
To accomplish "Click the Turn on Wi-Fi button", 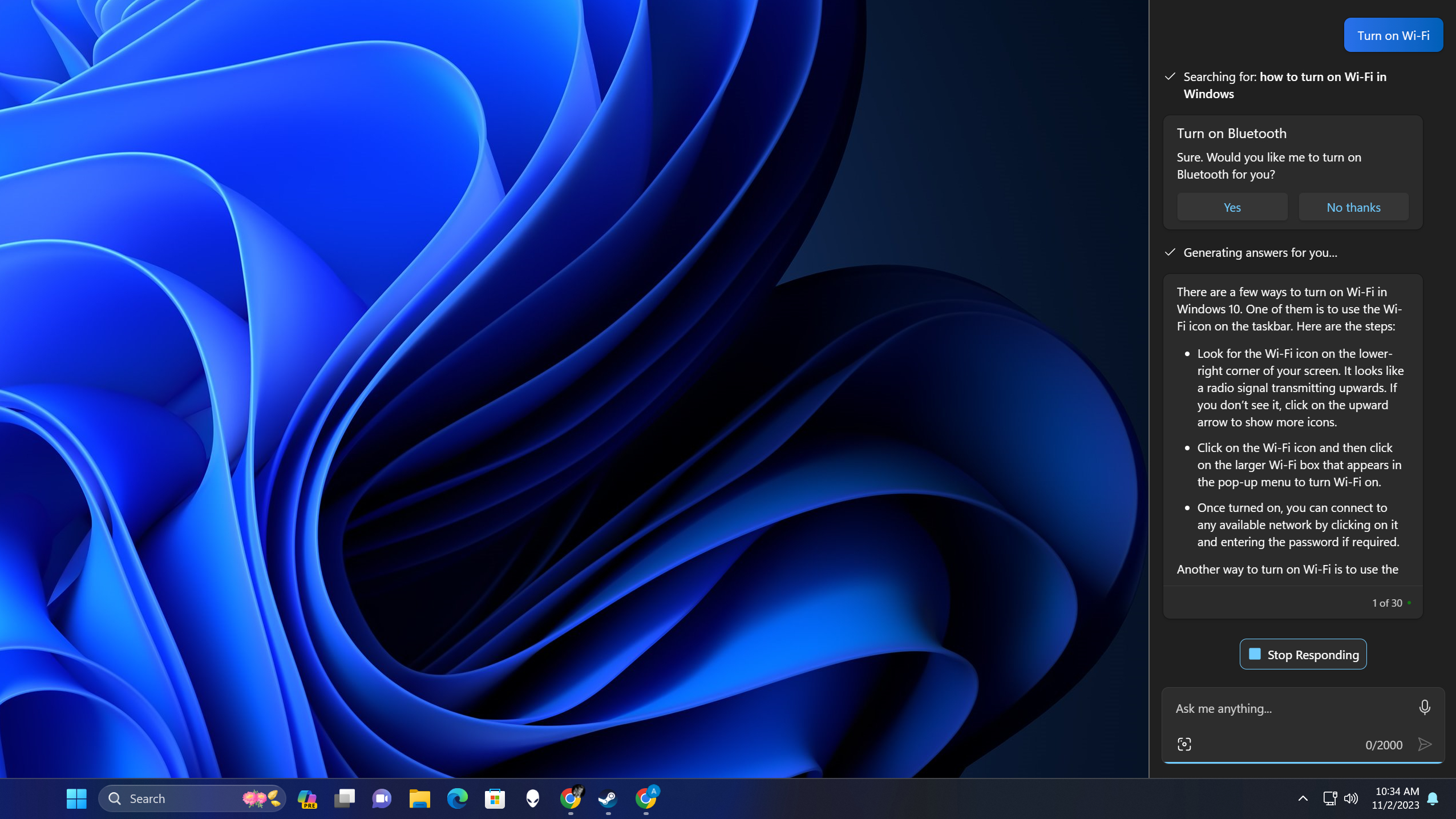I will pyautogui.click(x=1394, y=35).
